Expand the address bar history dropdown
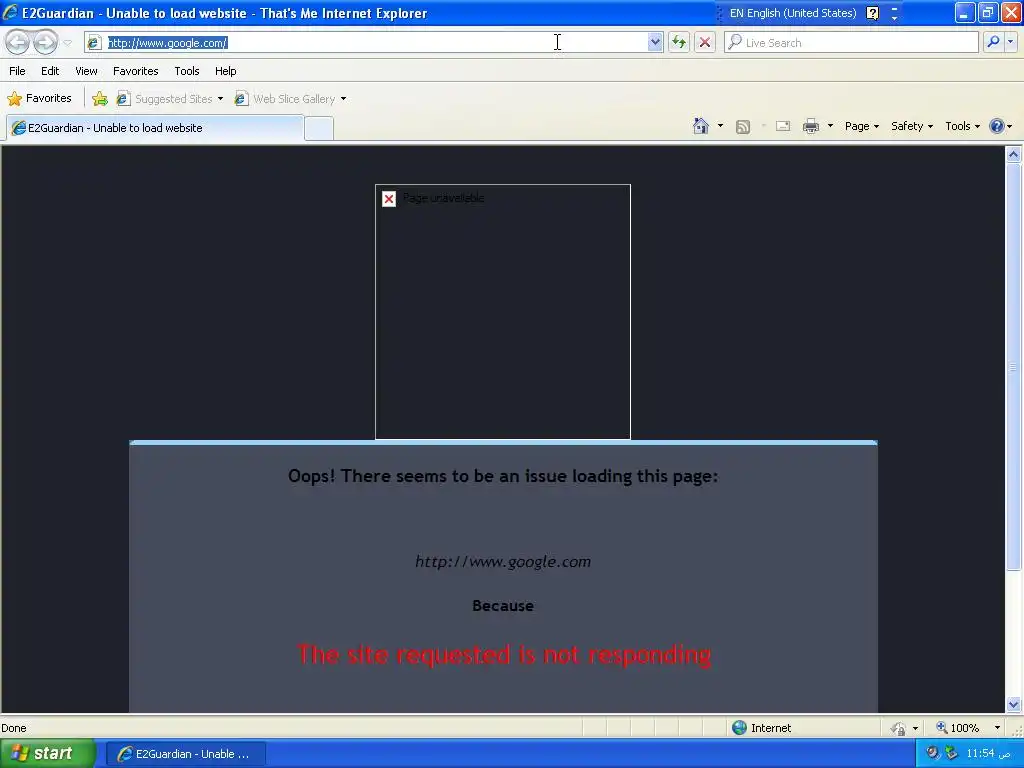This screenshot has height=768, width=1024. (655, 42)
